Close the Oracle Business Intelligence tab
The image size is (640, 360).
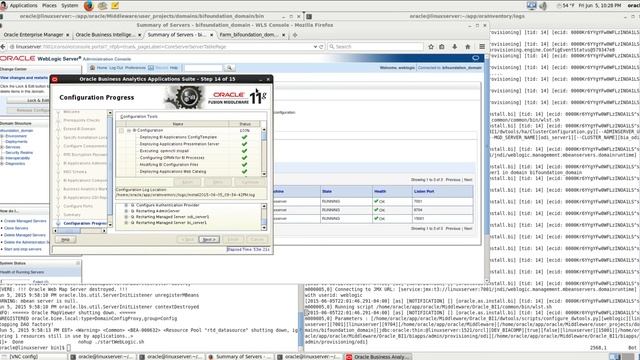pos(140,35)
